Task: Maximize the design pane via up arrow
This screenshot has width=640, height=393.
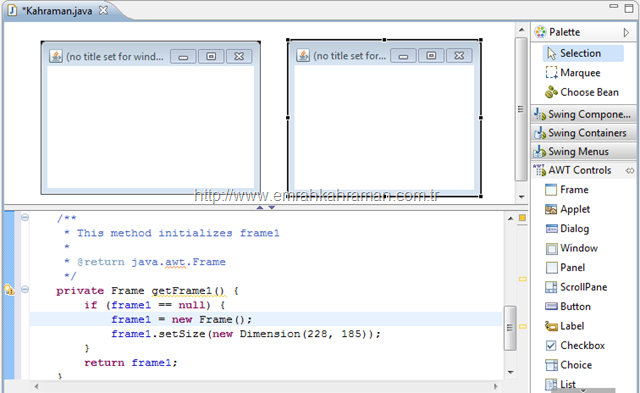Action: tap(260, 208)
